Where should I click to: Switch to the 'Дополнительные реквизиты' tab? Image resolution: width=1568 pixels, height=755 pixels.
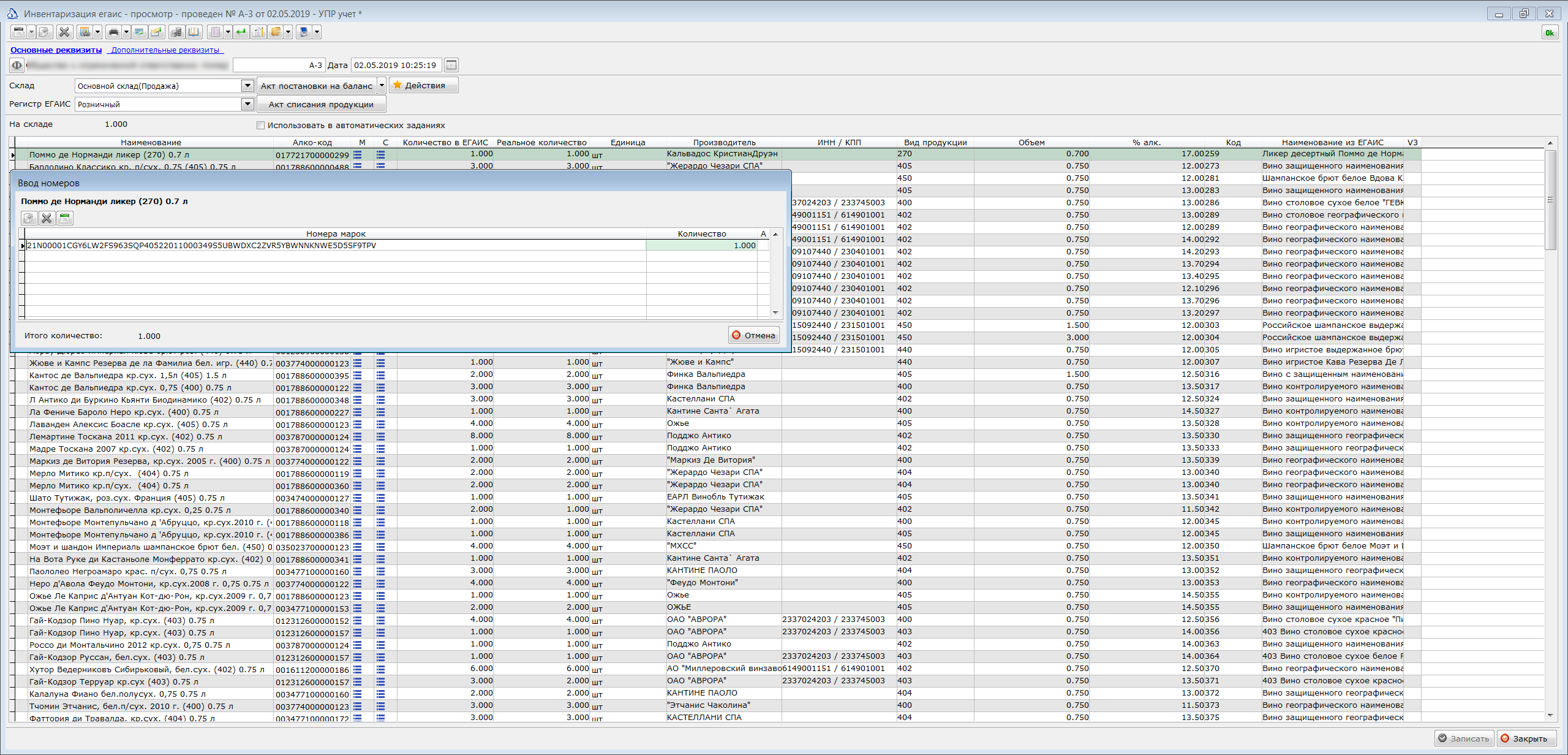[x=165, y=50]
